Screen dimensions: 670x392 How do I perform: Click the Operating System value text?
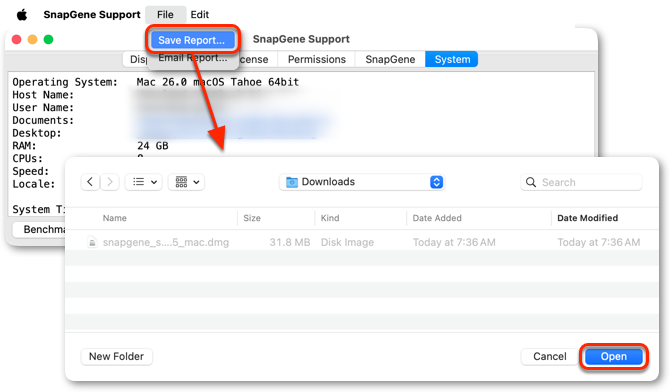pos(217,82)
